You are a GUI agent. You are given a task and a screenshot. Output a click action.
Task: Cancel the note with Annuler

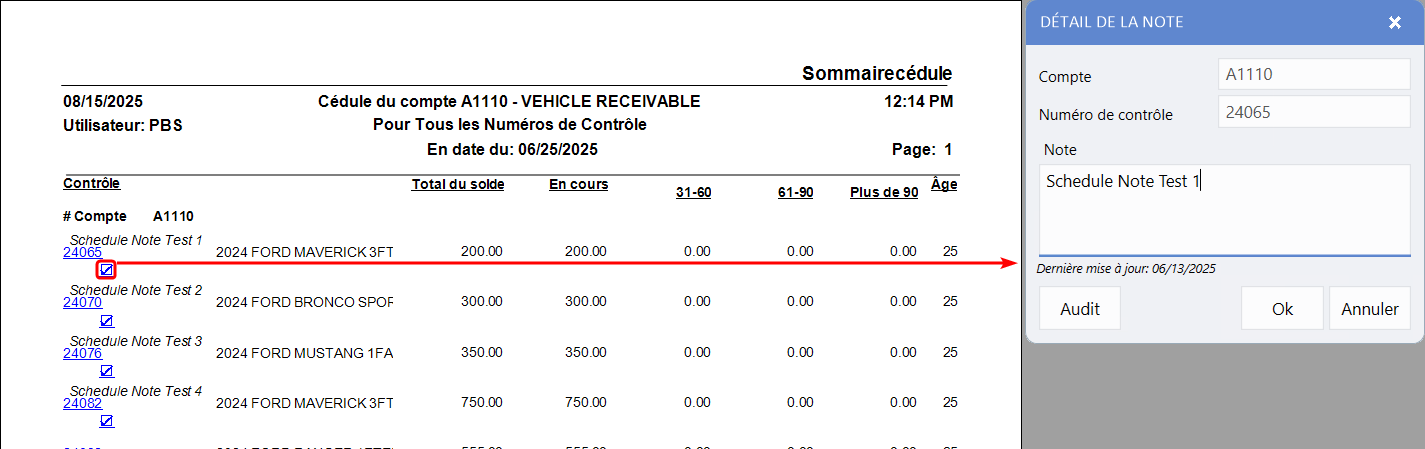point(1369,309)
